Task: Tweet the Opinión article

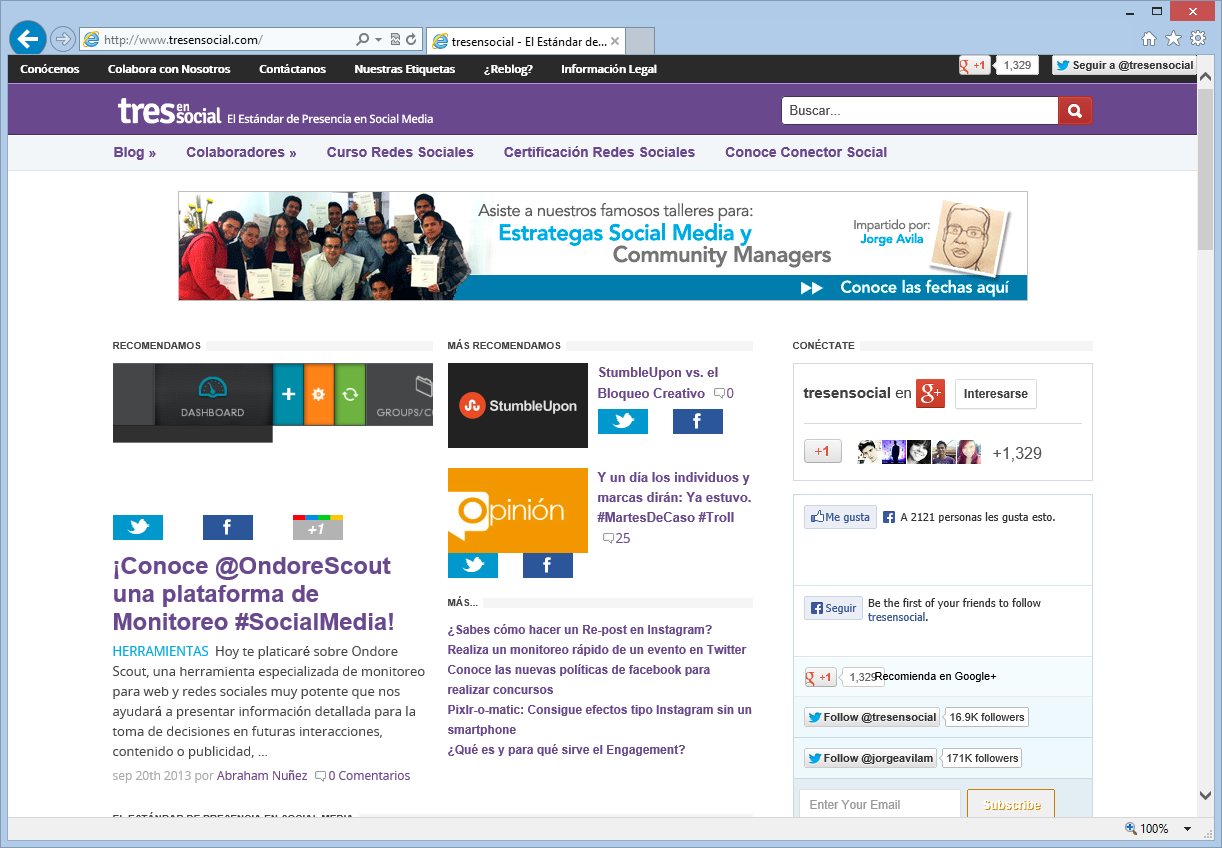Action: point(473,565)
